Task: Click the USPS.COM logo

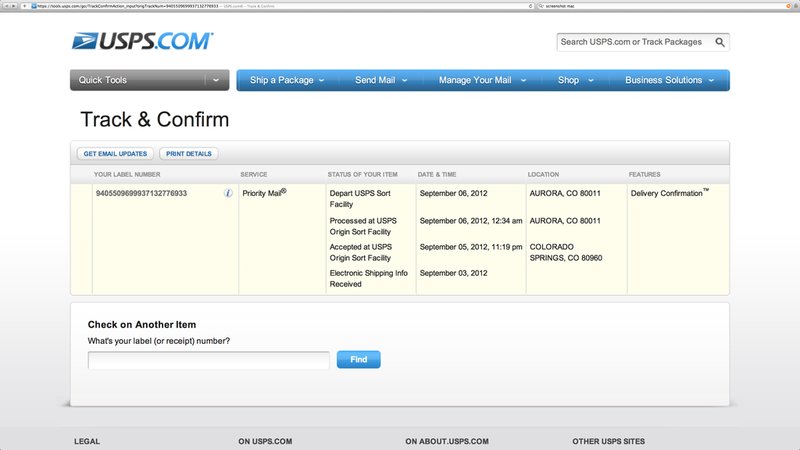Action: (x=142, y=41)
